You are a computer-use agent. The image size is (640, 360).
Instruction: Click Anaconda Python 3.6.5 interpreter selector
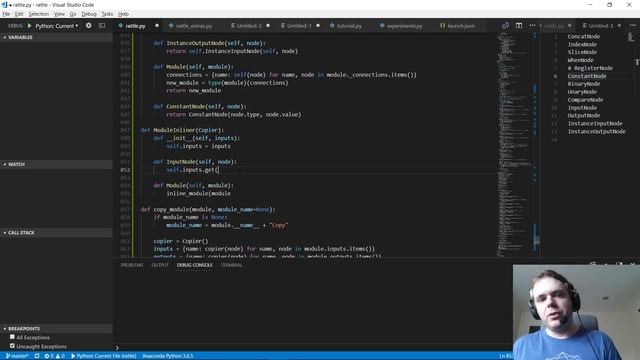[x=168, y=356]
